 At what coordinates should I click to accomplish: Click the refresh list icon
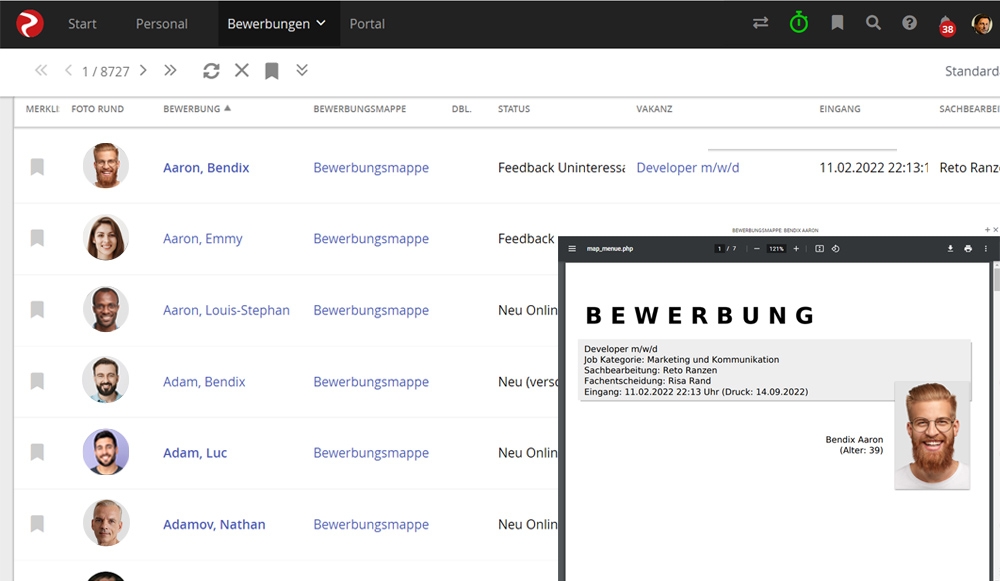pos(211,71)
